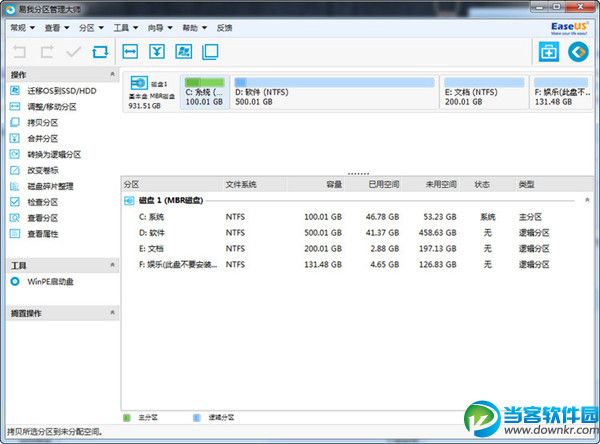Click the 分区 column header

pyautogui.click(x=172, y=184)
